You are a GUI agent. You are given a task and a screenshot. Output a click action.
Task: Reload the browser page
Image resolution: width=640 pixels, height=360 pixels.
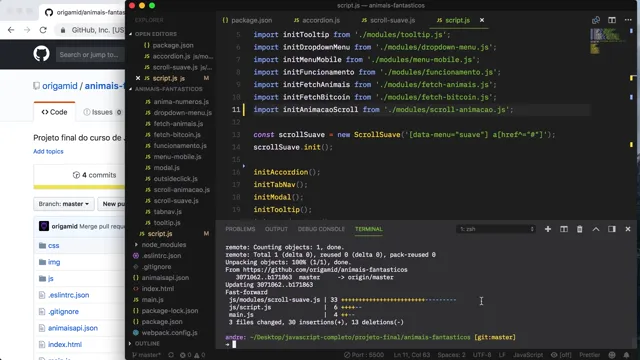tap(43, 30)
